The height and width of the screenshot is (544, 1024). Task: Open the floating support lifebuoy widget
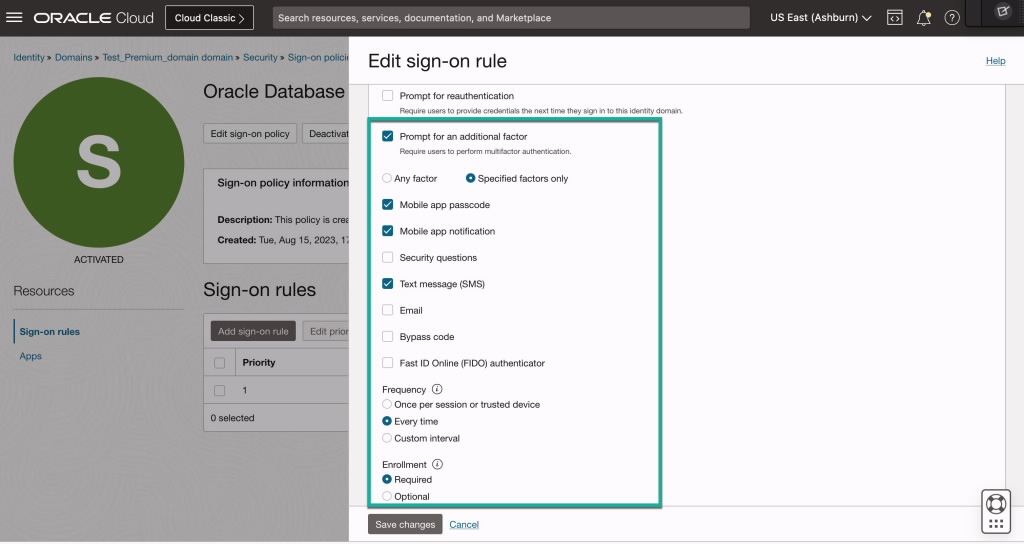pyautogui.click(x=995, y=503)
